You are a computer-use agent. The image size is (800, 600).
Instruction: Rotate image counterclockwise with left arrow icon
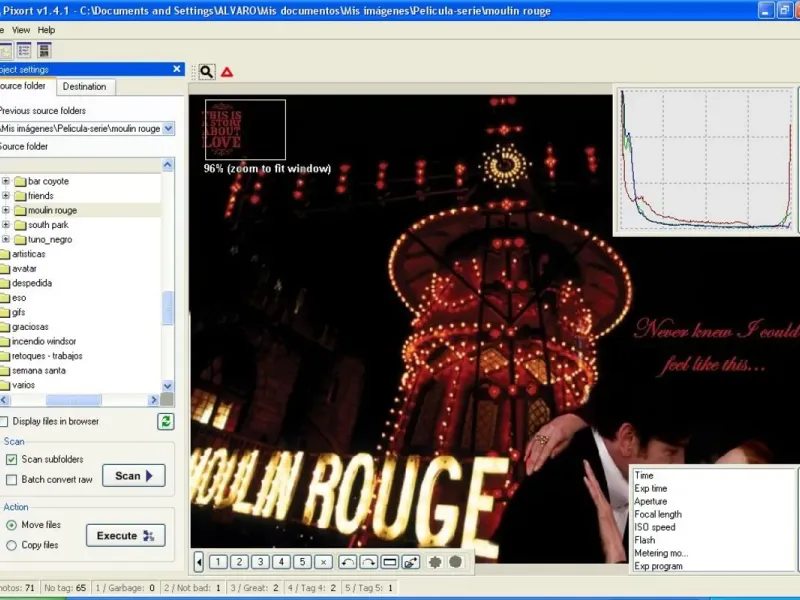[x=347, y=562]
